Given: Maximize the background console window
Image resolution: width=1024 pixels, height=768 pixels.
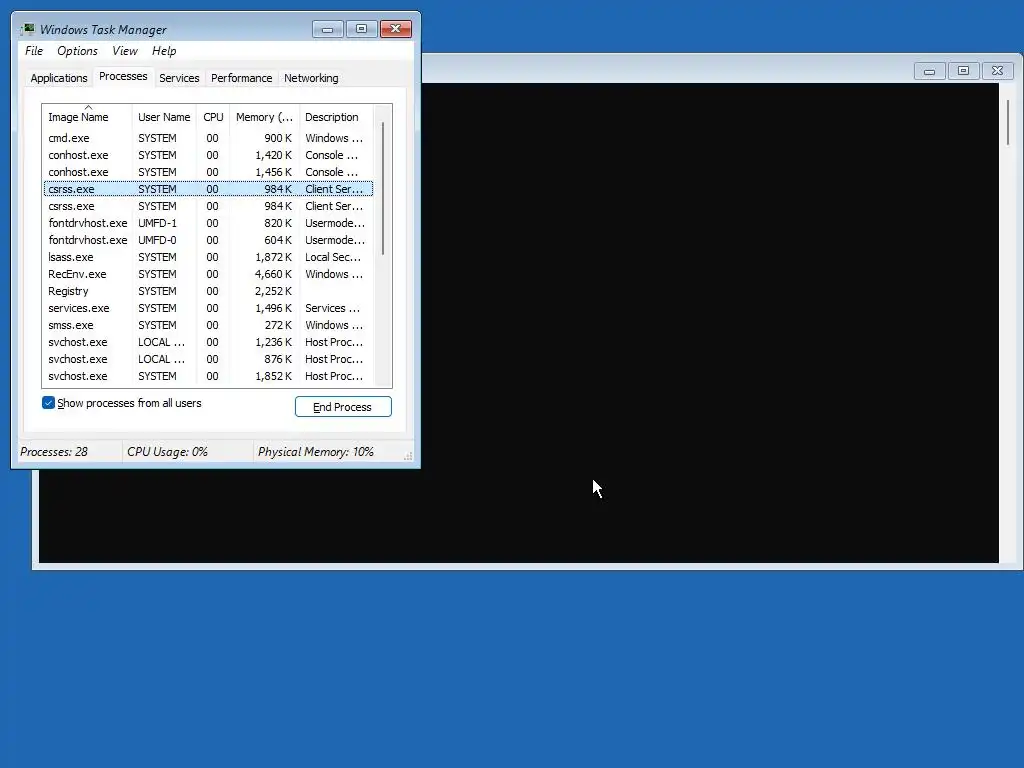Looking at the screenshot, I should [963, 71].
